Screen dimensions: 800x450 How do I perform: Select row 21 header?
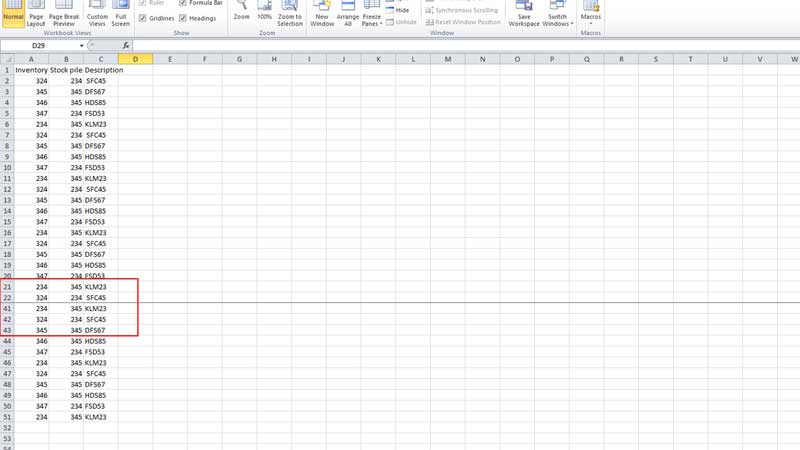(7, 287)
